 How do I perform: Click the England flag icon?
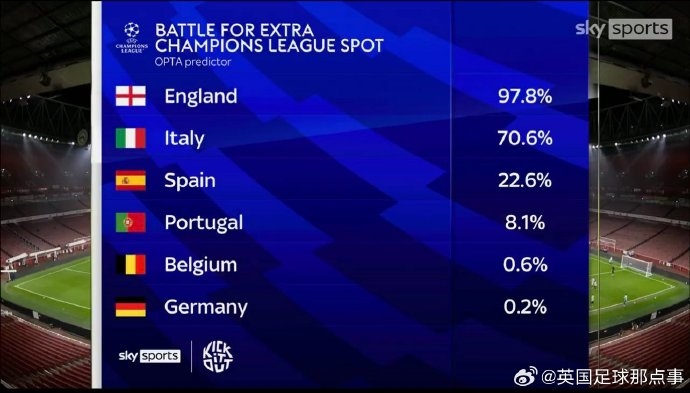(131, 96)
